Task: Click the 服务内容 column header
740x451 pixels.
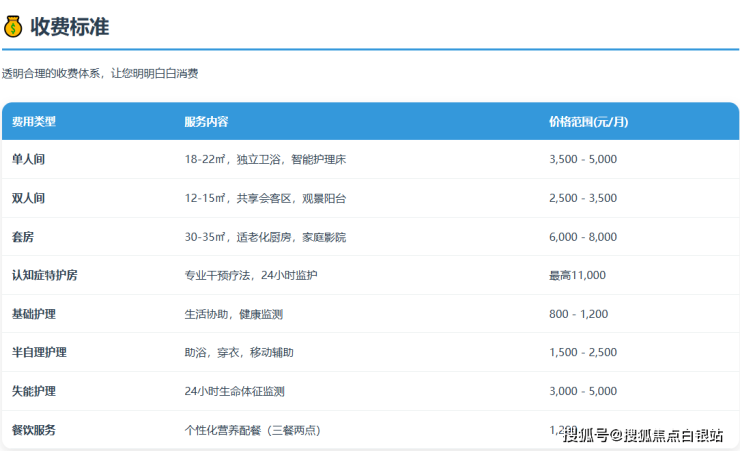Action: (206, 122)
